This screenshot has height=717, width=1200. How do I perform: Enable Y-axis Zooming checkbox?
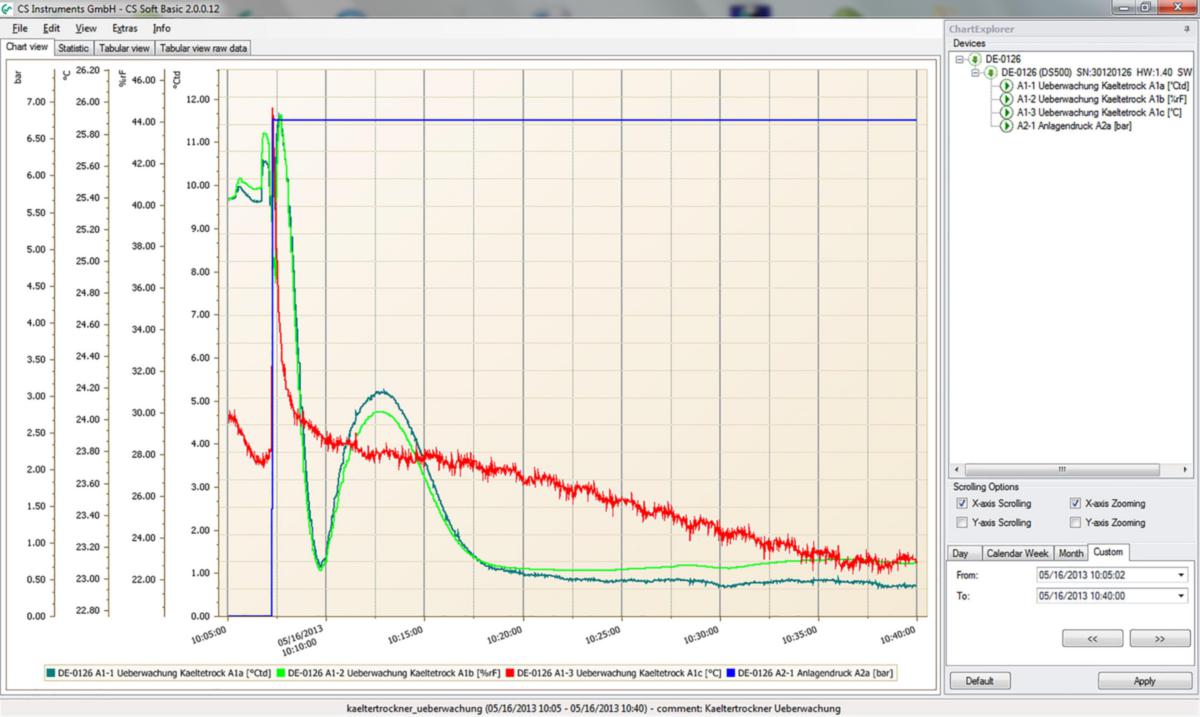pos(1076,523)
